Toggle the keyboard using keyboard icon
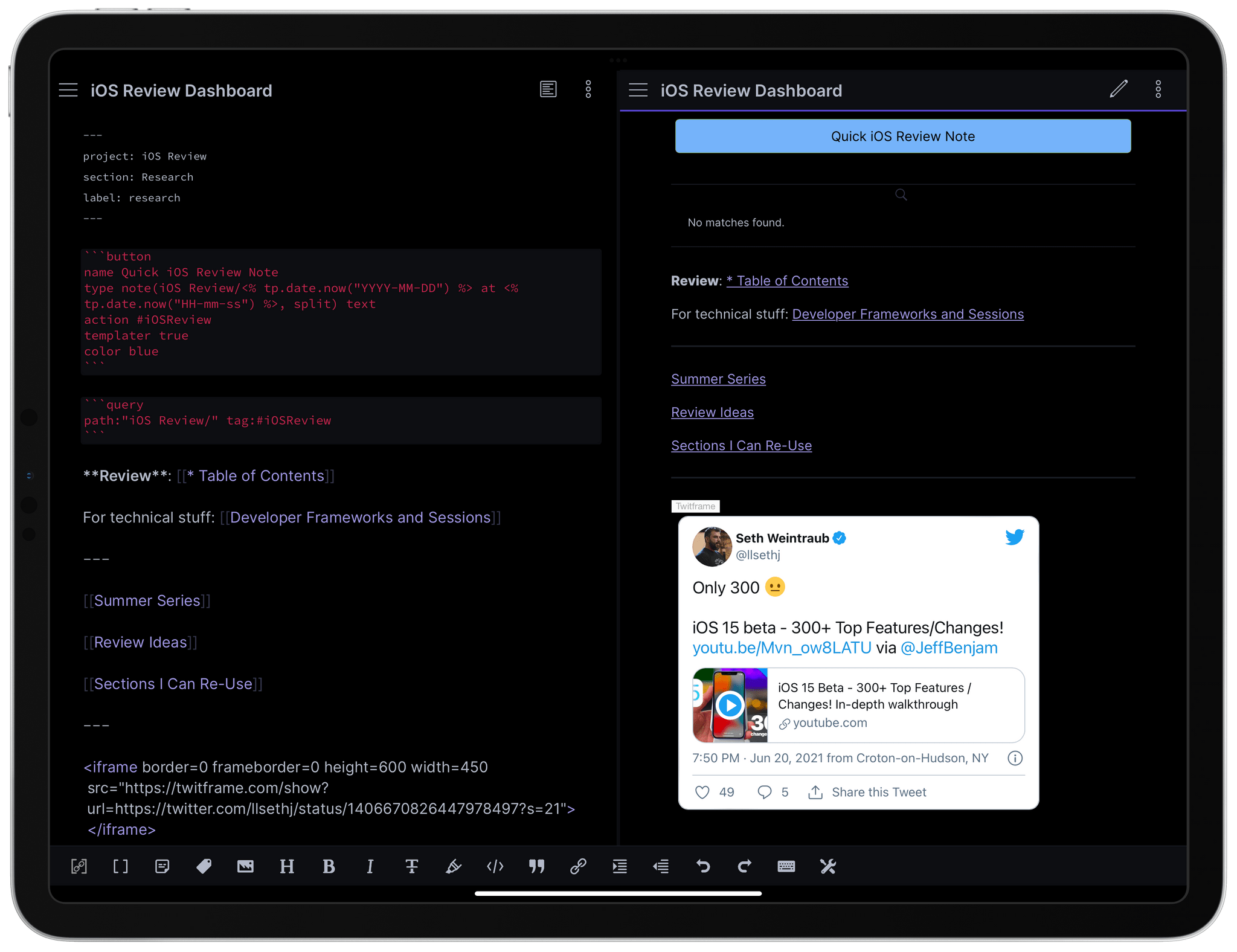Image resolution: width=1237 pixels, height=952 pixels. 786,866
